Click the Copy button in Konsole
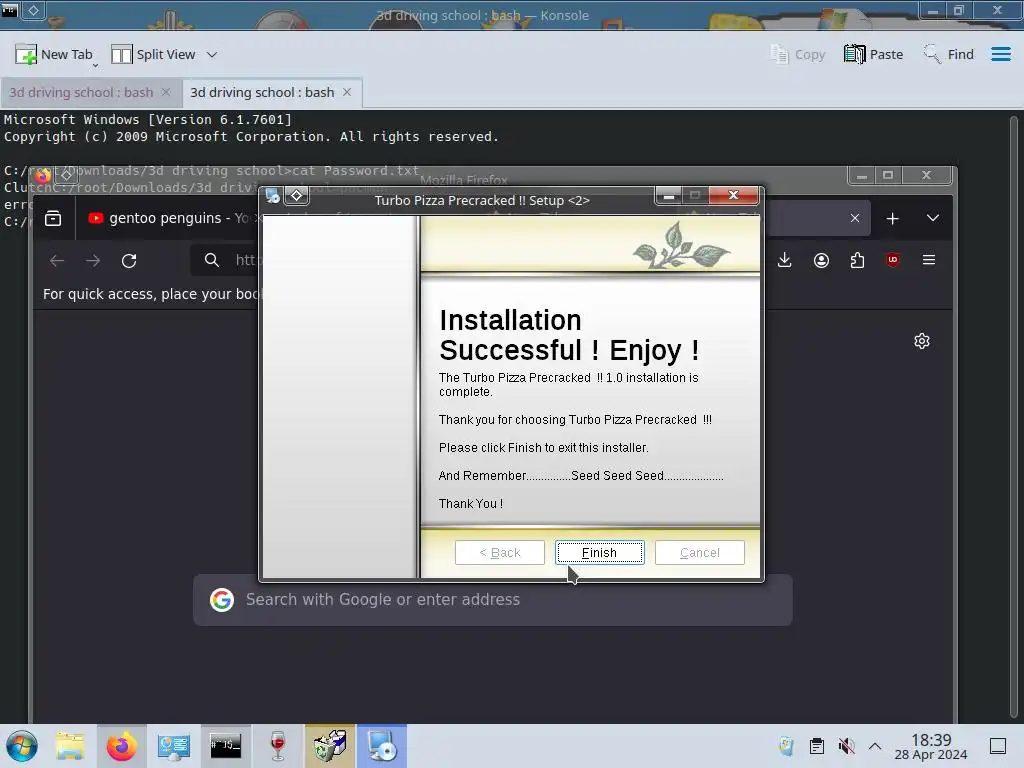This screenshot has height=768, width=1024. point(798,55)
